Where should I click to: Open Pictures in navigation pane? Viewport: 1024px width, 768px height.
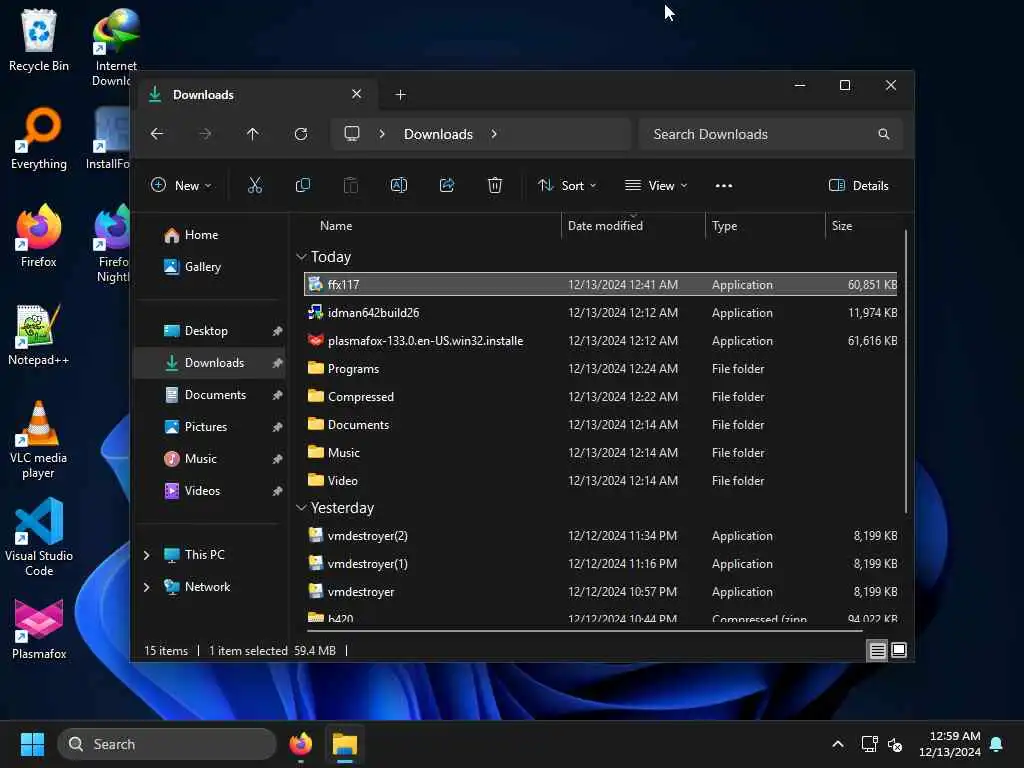pos(210,427)
